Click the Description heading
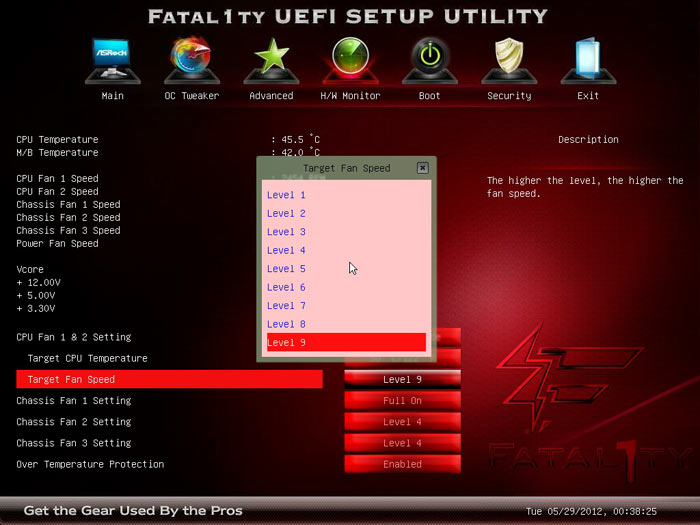The height and width of the screenshot is (525, 700). (588, 139)
